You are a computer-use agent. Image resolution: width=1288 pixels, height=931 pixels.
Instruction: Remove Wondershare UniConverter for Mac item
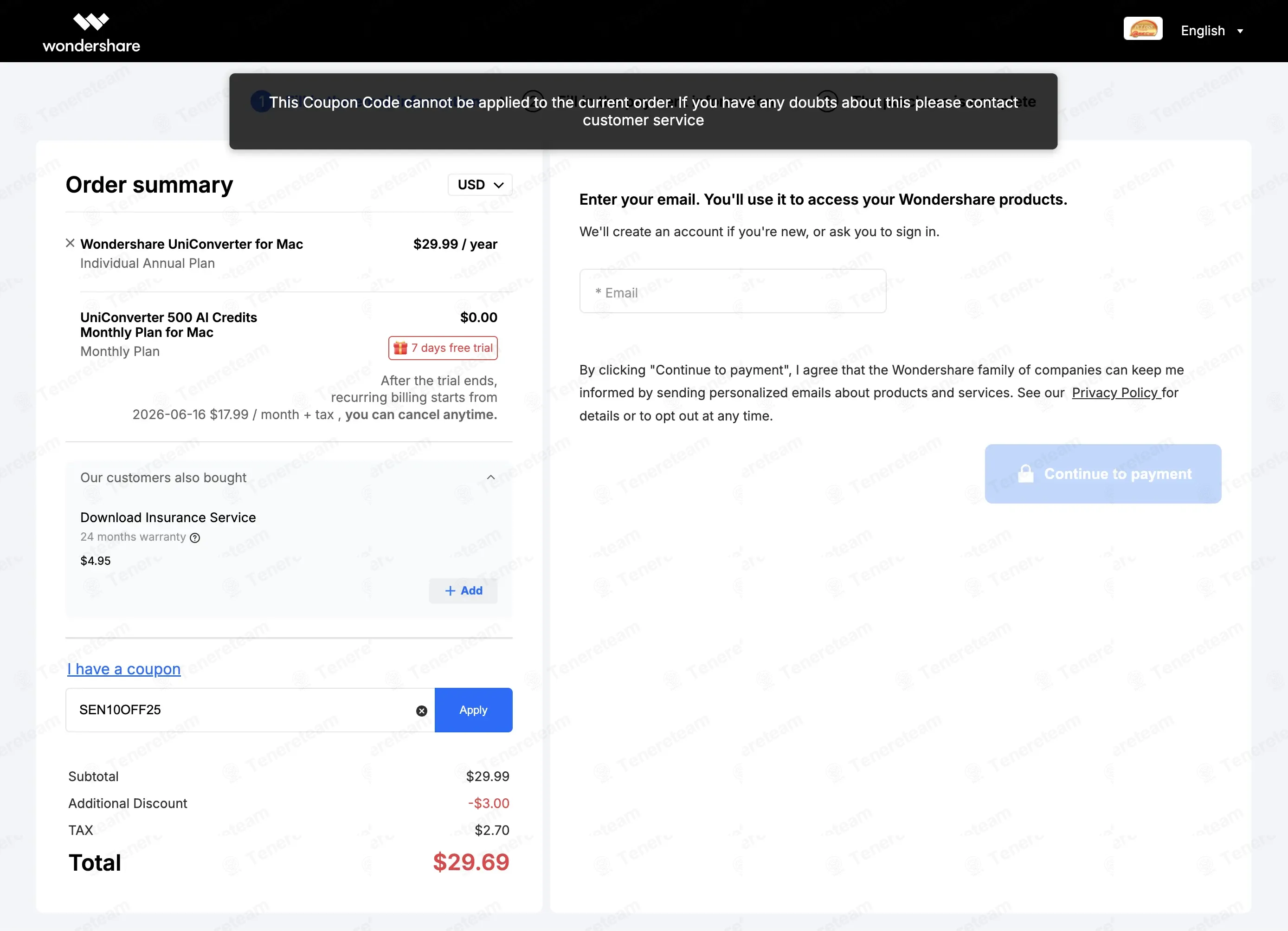(71, 243)
